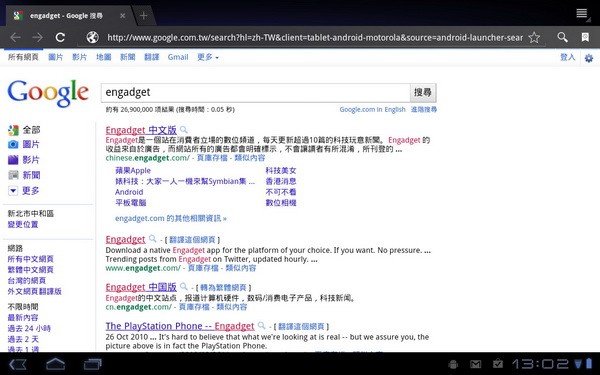
Task: Go forward with the browser forward arrow
Action: point(38,37)
